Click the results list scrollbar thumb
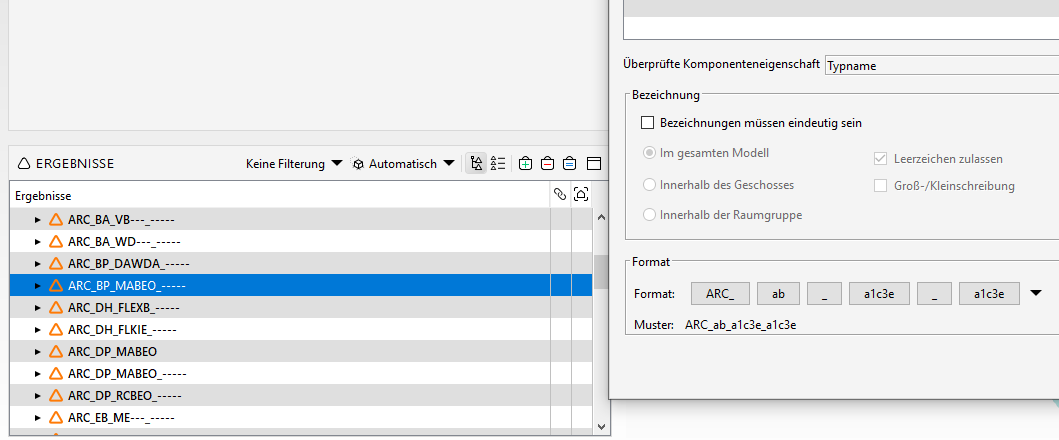 pyautogui.click(x=602, y=272)
